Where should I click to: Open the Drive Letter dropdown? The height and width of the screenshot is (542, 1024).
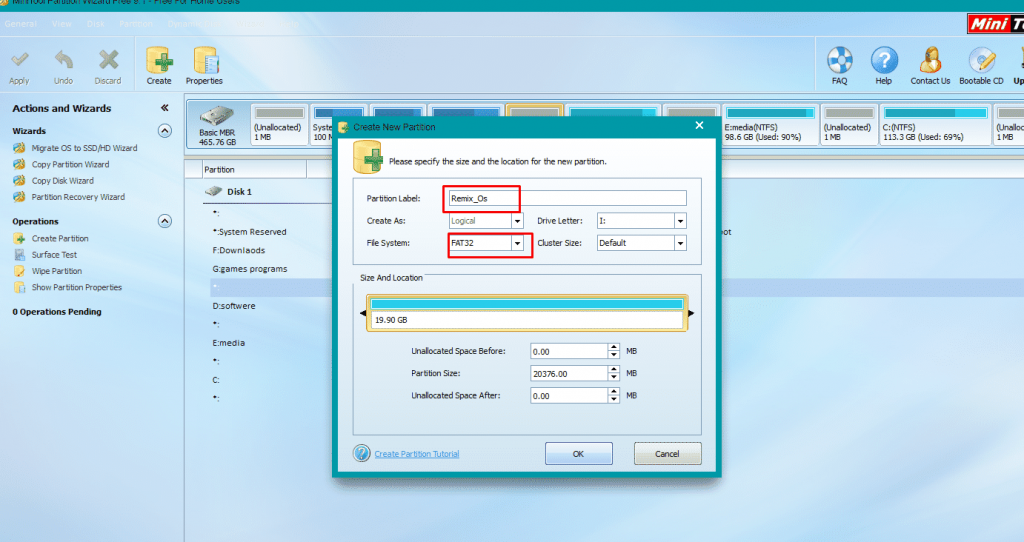coord(680,221)
